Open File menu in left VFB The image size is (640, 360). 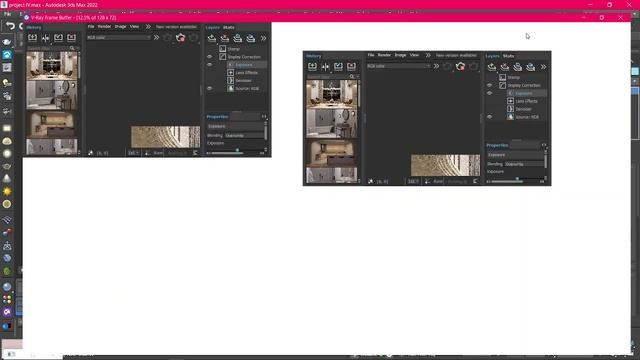pos(91,27)
